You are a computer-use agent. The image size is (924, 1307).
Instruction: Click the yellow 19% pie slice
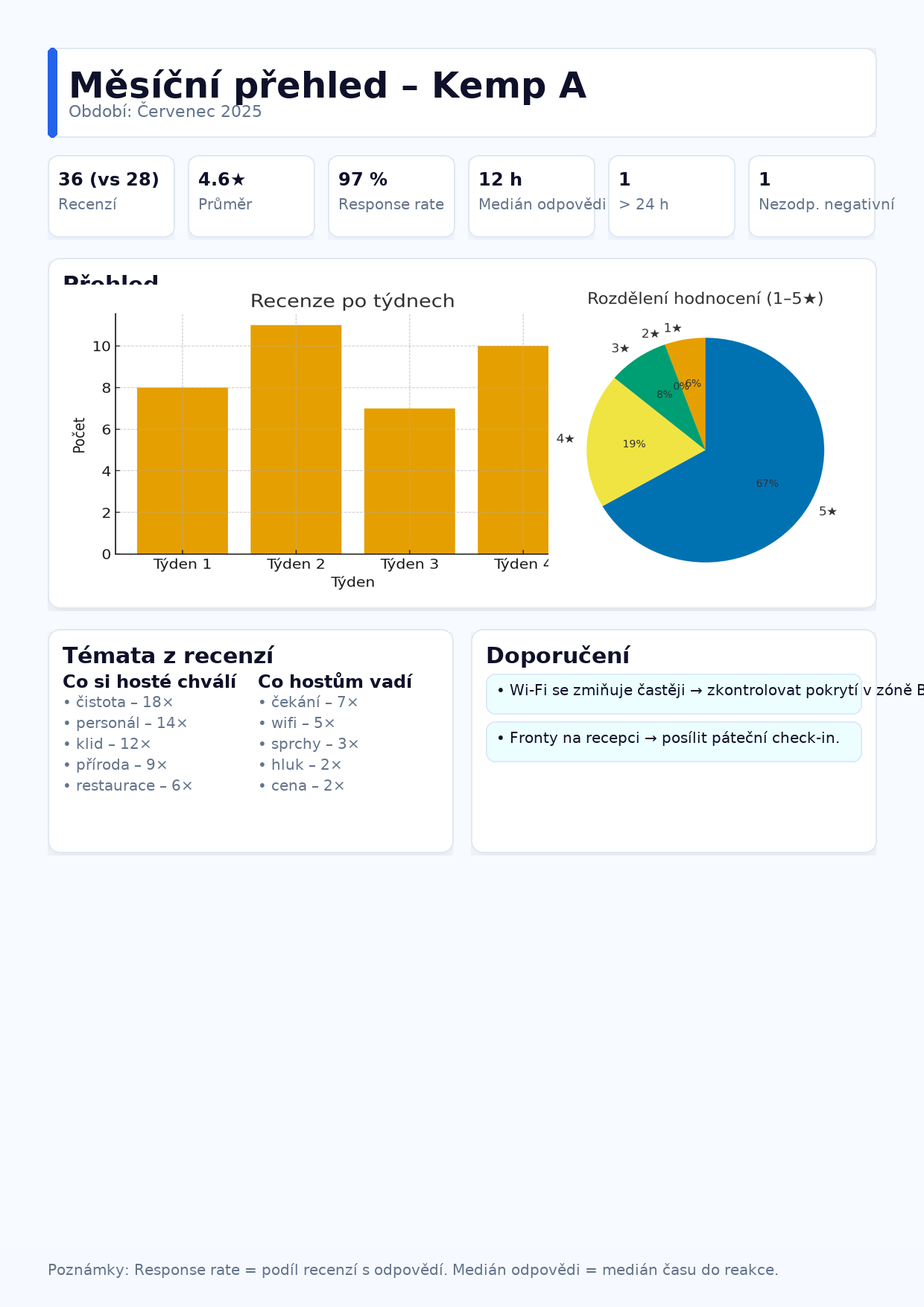[633, 444]
